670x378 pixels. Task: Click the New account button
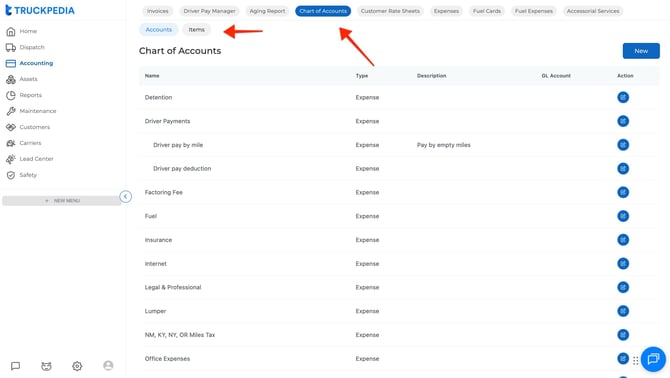tap(641, 51)
